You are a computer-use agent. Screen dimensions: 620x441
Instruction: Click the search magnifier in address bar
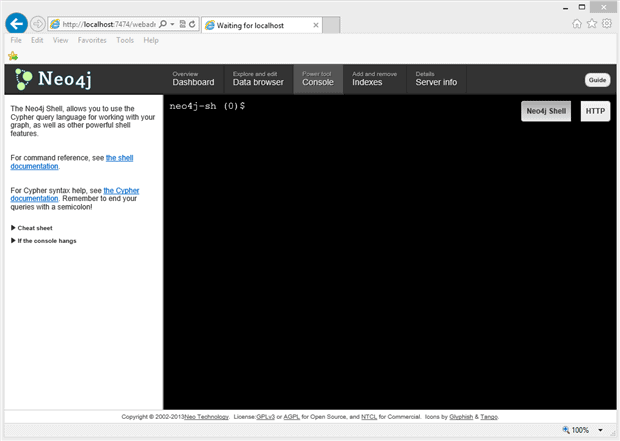(x=163, y=24)
